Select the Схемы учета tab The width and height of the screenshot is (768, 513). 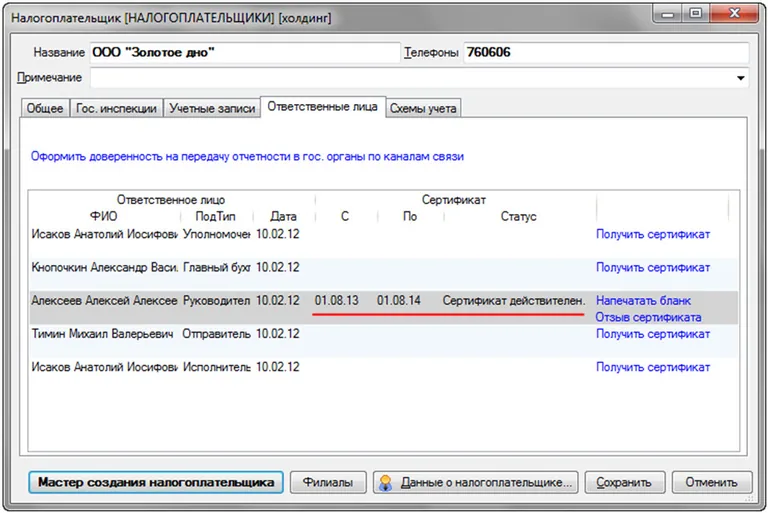pyautogui.click(x=423, y=108)
